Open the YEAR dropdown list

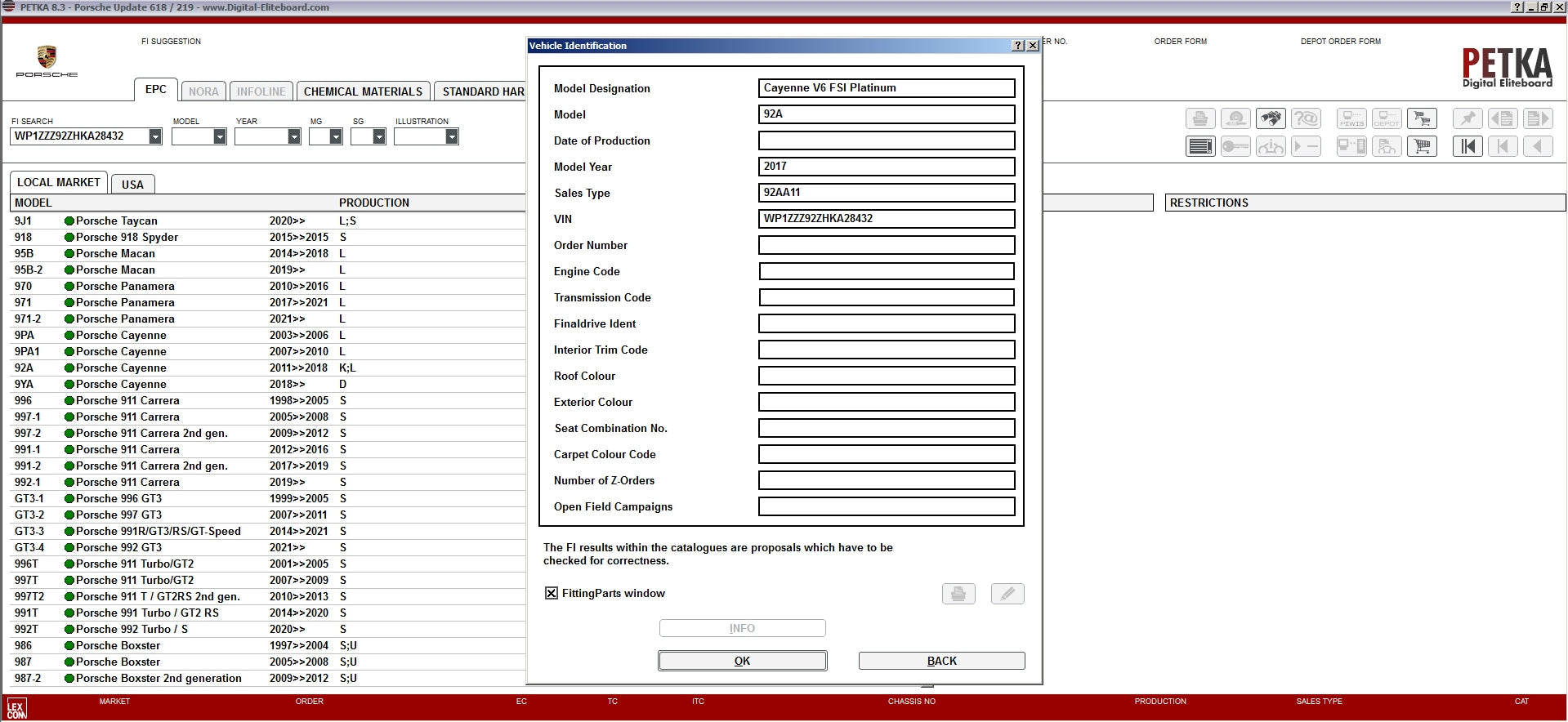tap(294, 137)
